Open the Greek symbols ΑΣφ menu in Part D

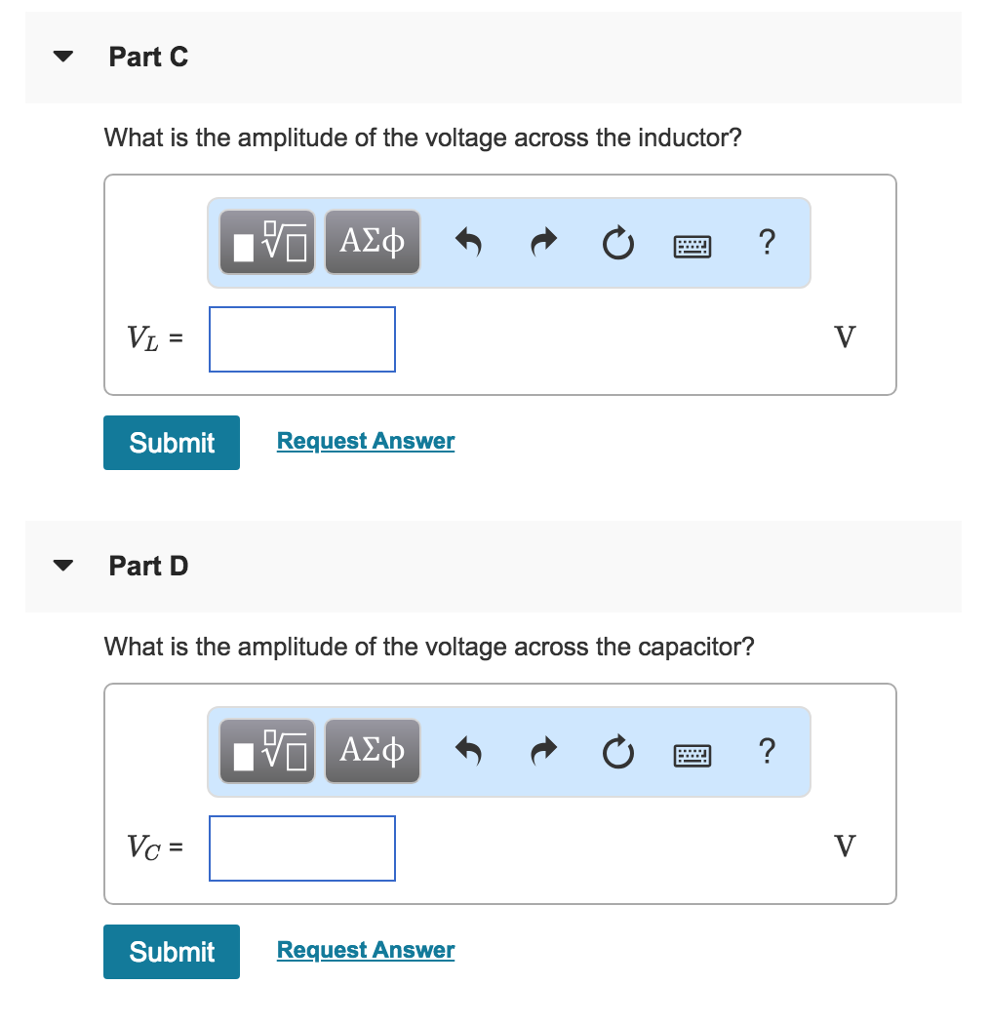pyautogui.click(x=372, y=750)
